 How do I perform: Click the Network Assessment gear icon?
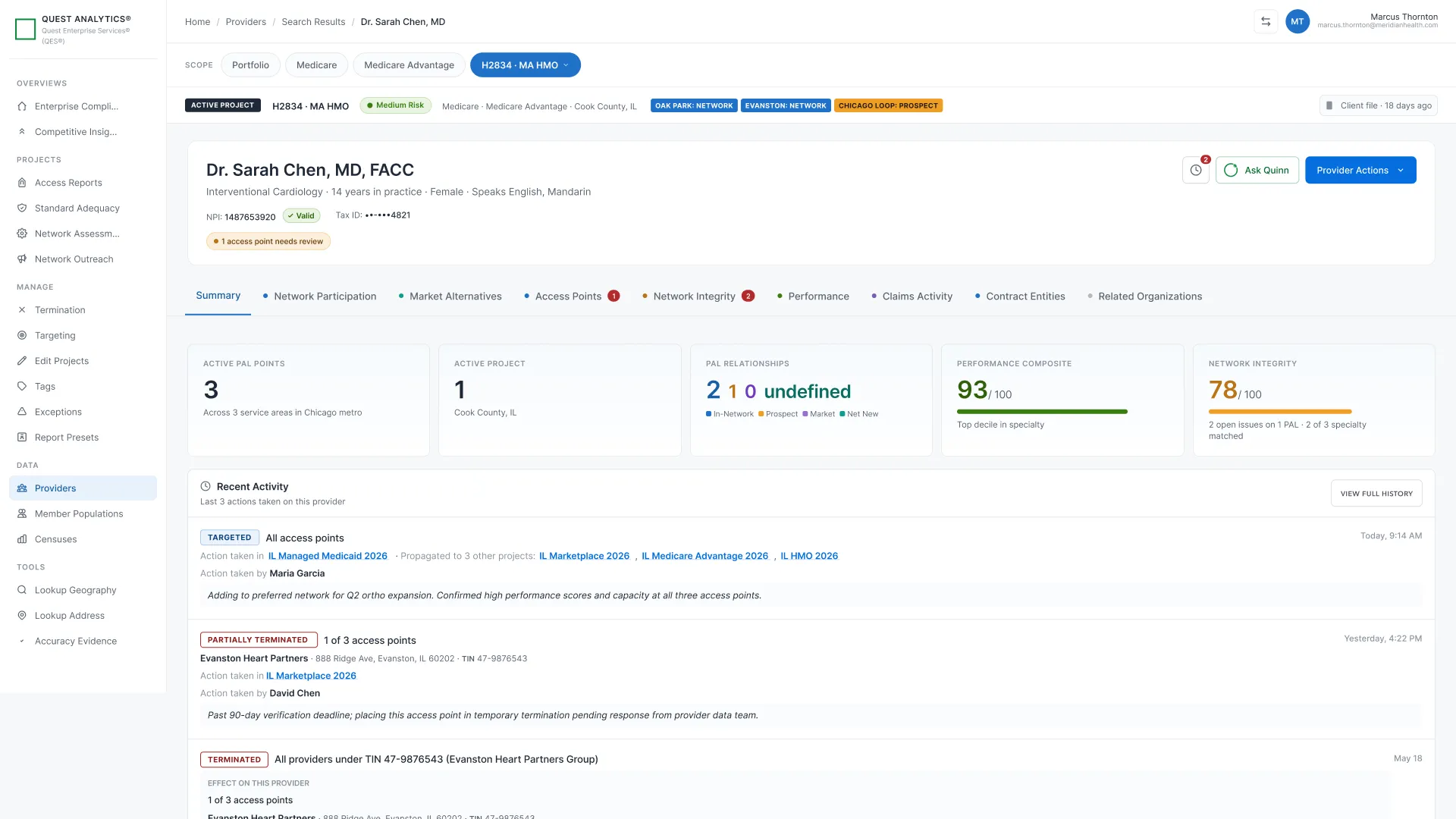[22, 234]
